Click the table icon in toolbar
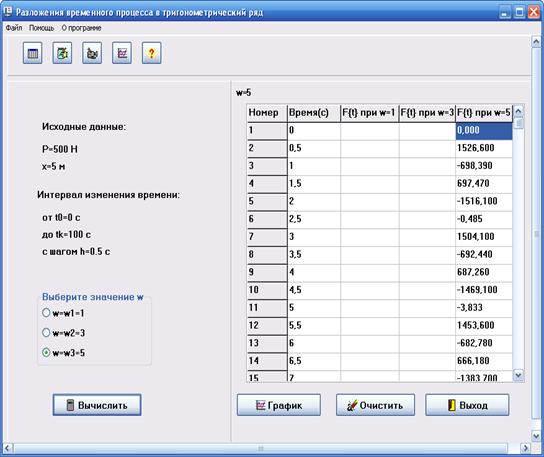This screenshot has width=544, height=457. [33, 53]
